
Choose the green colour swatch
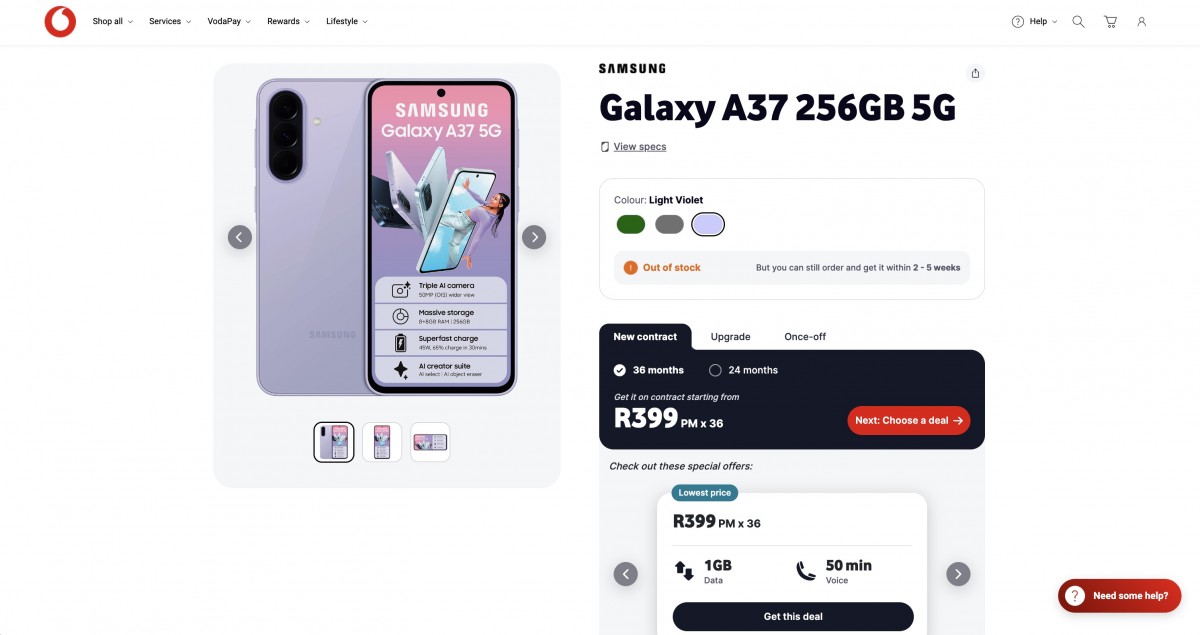(x=631, y=224)
